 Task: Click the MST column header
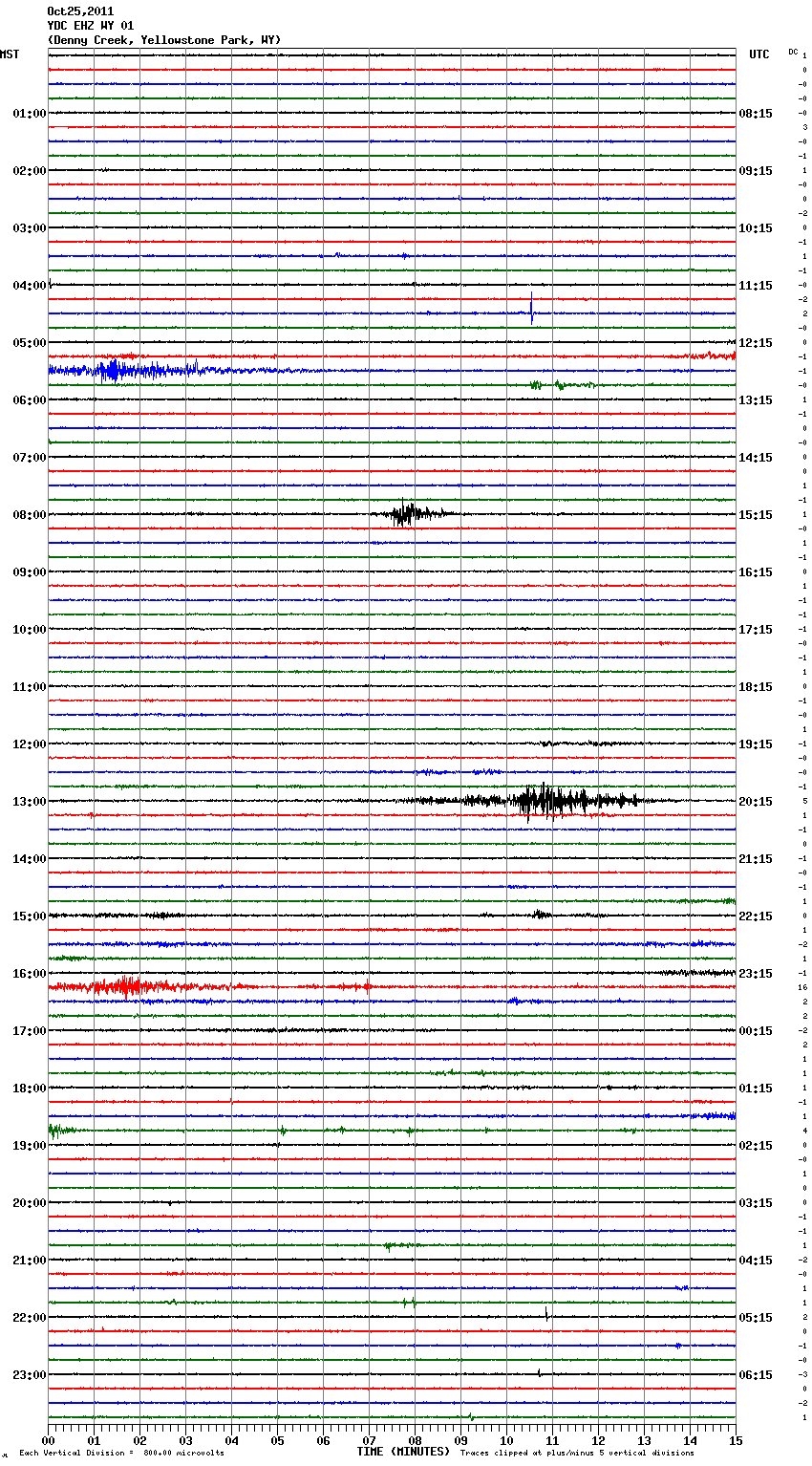10,54
